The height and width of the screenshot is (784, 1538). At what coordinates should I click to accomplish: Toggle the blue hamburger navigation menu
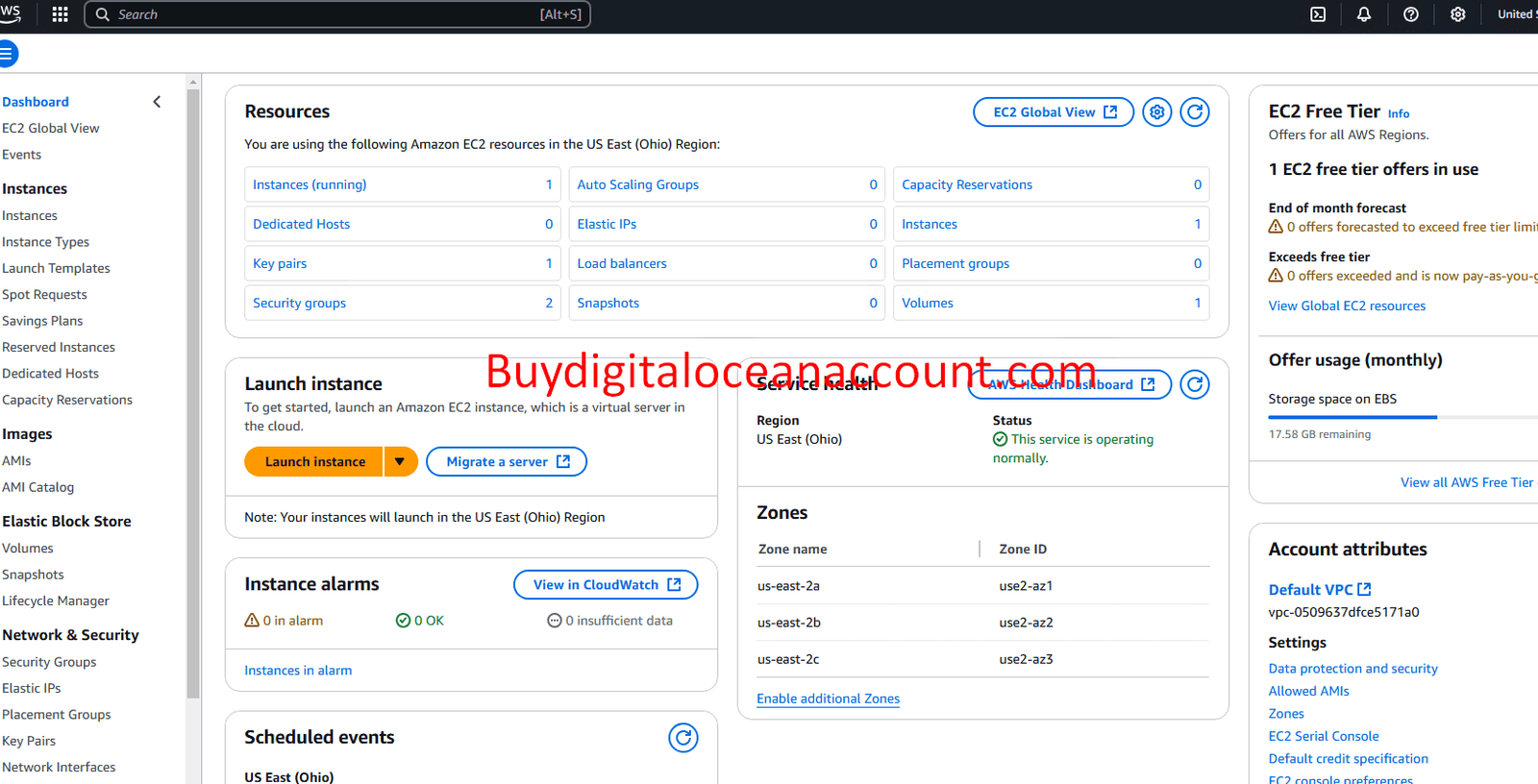7,54
